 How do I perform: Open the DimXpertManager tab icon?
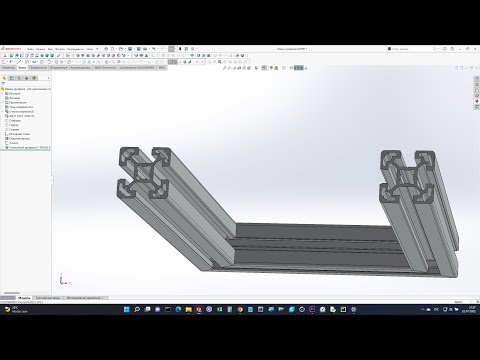point(26,78)
